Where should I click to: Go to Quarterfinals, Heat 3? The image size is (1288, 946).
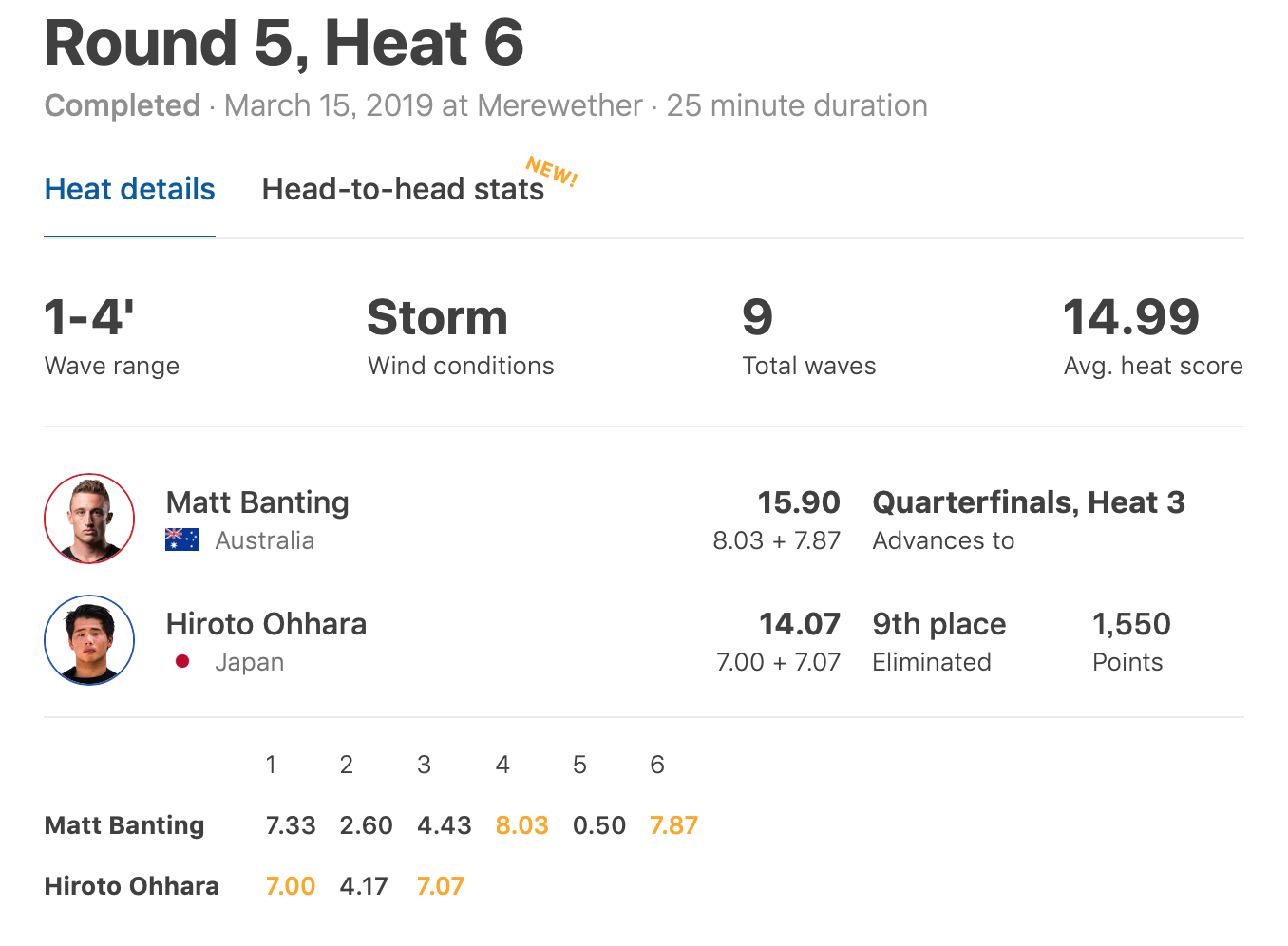(1029, 501)
